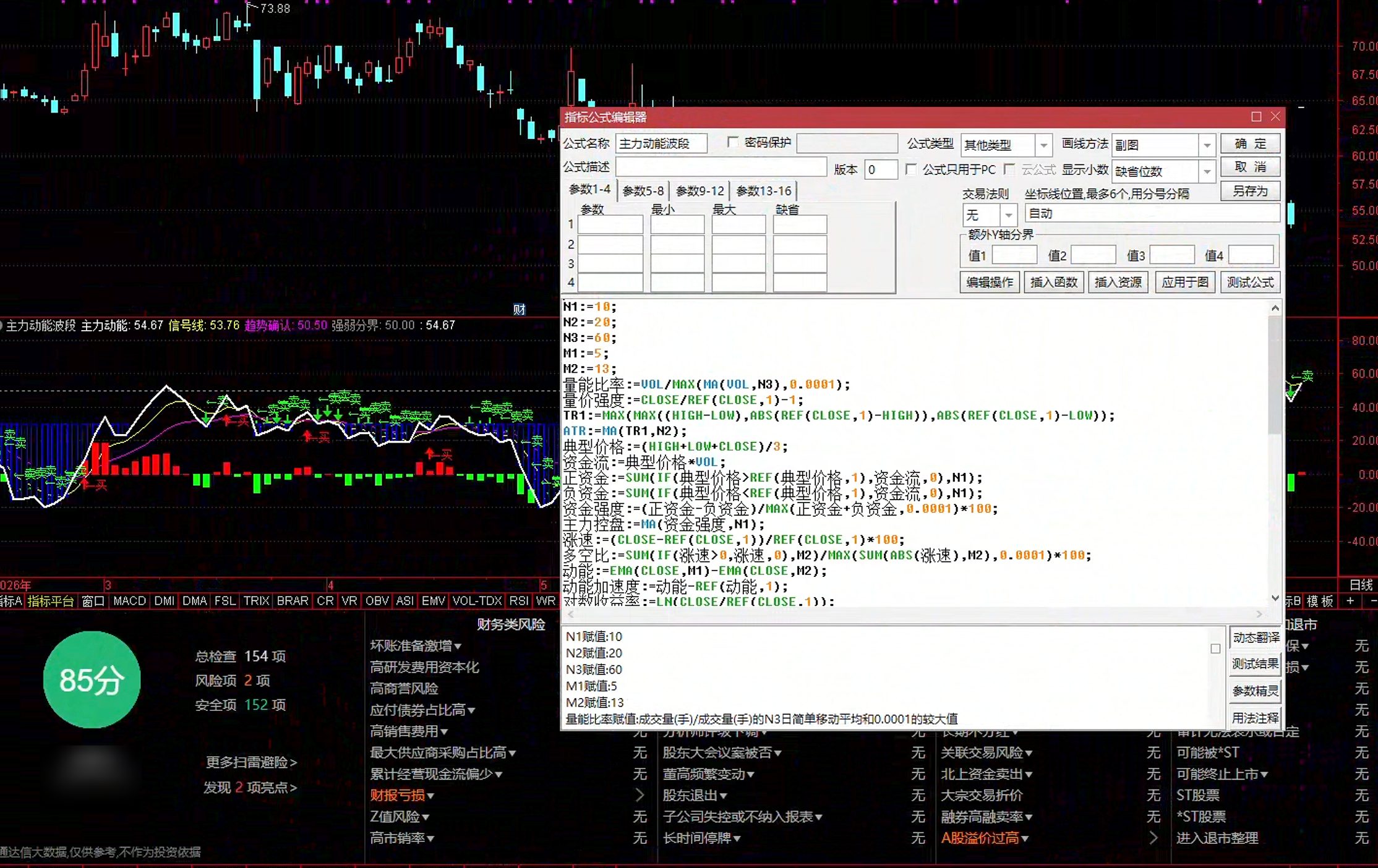Expand Z值风险 item
The width and height of the screenshot is (1378, 868).
coord(426,818)
